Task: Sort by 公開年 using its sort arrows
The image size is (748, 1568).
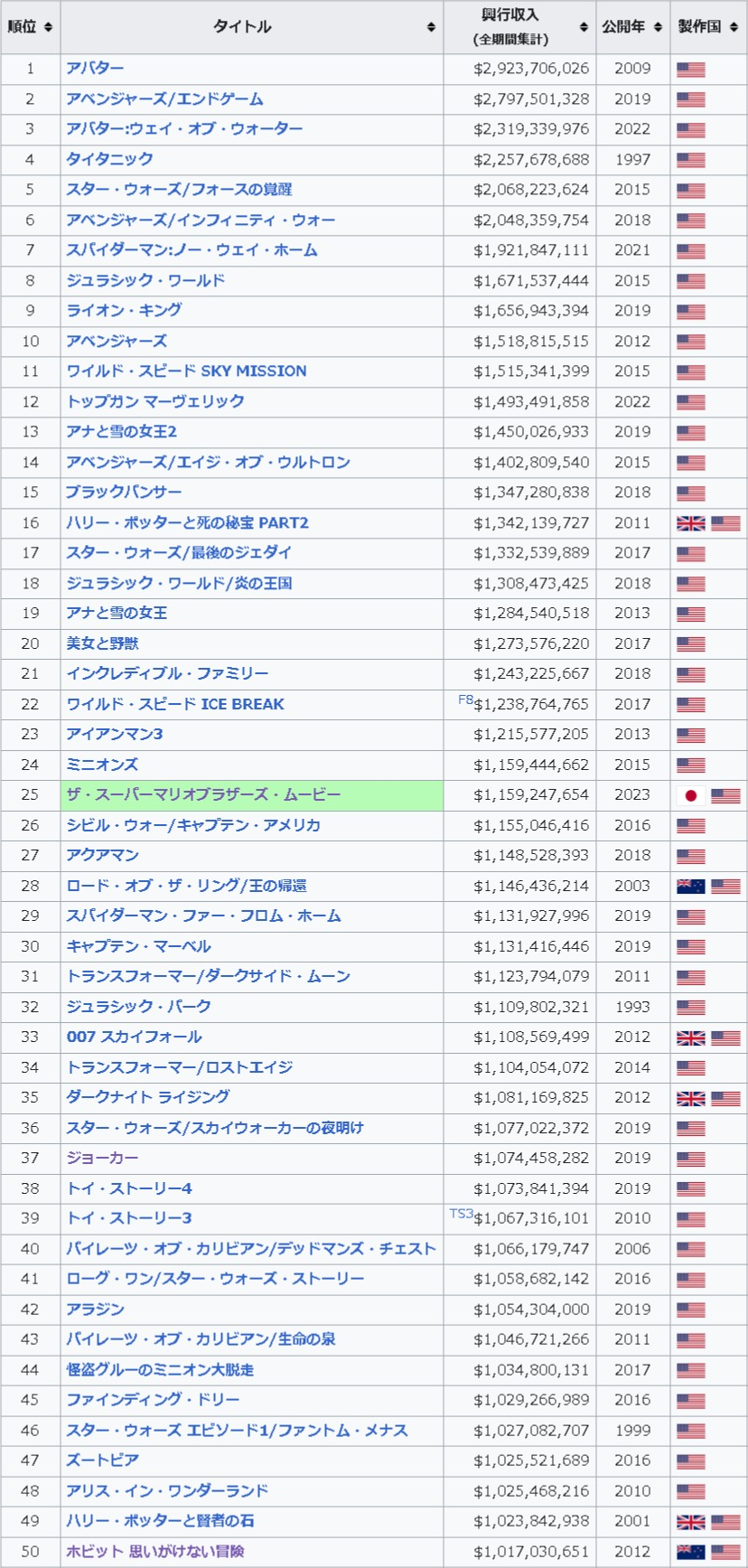Action: click(658, 27)
